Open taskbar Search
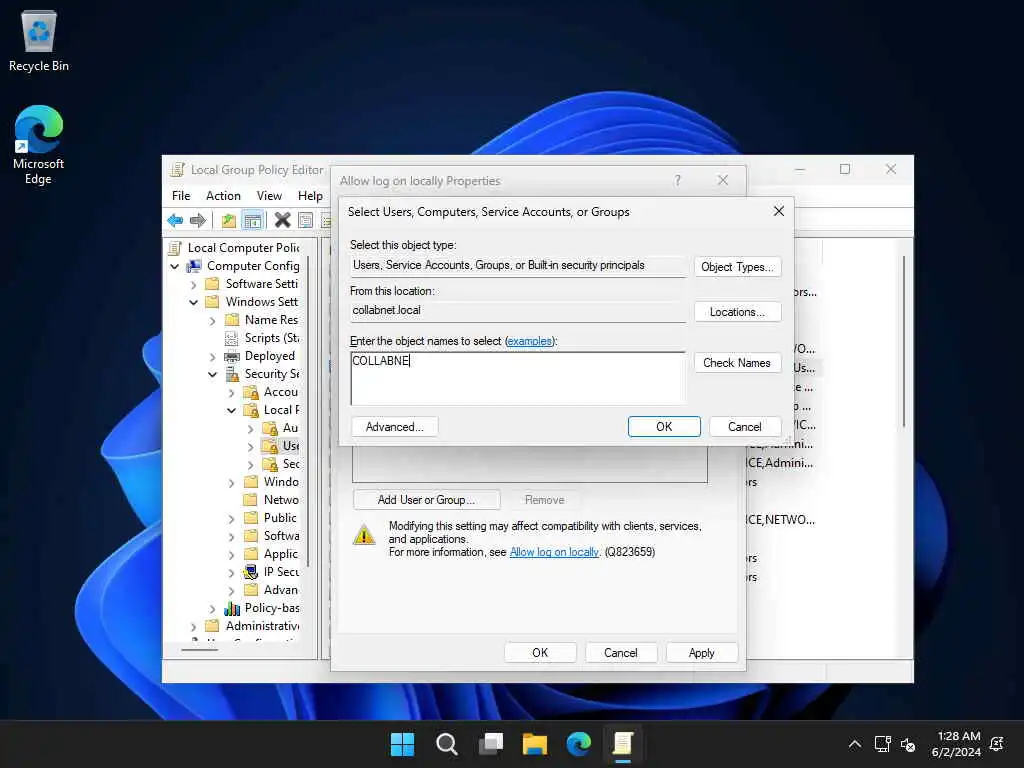This screenshot has width=1024, height=768. 447,744
